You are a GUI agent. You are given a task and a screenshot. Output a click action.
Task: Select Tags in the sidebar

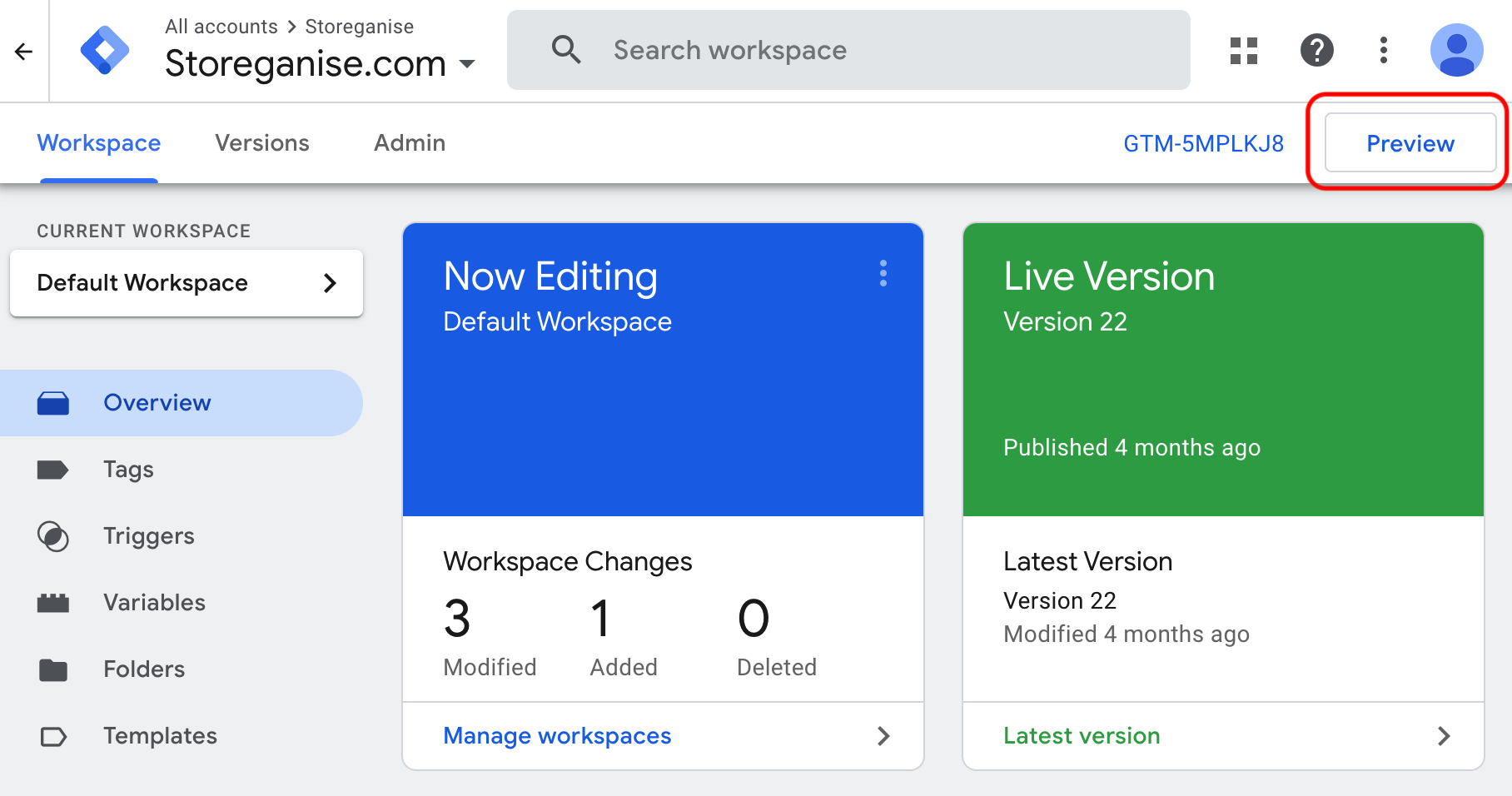point(128,470)
